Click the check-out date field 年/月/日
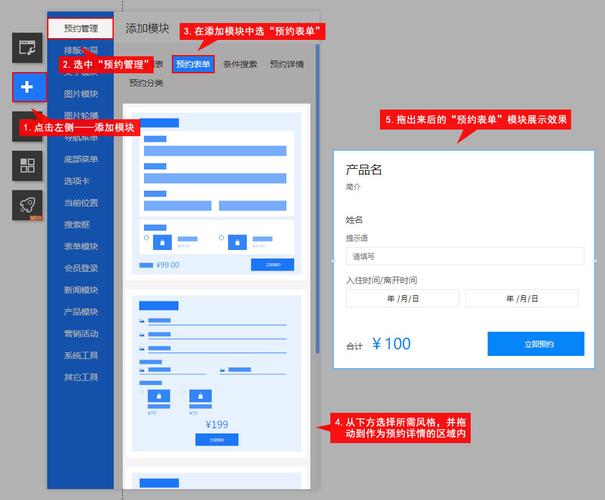The width and height of the screenshot is (605, 500). coord(522,298)
